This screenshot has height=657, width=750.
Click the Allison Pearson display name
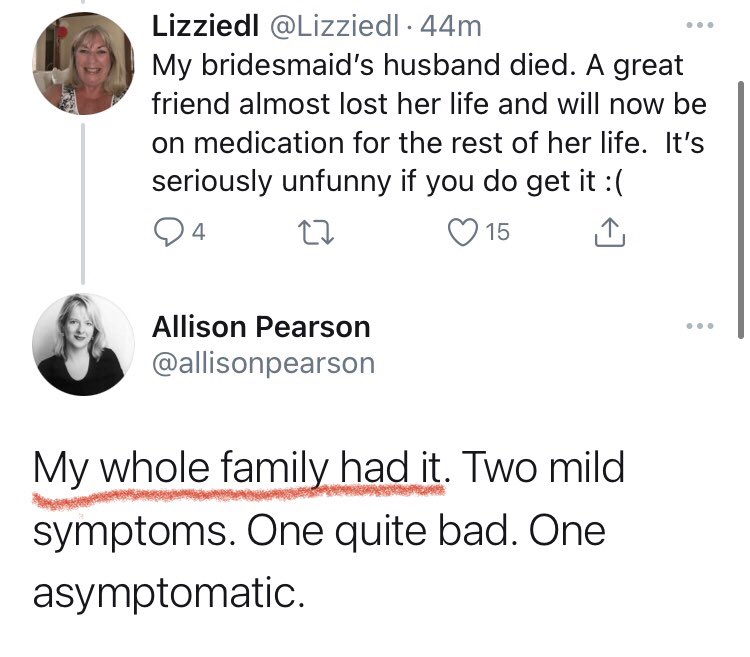pyautogui.click(x=261, y=327)
